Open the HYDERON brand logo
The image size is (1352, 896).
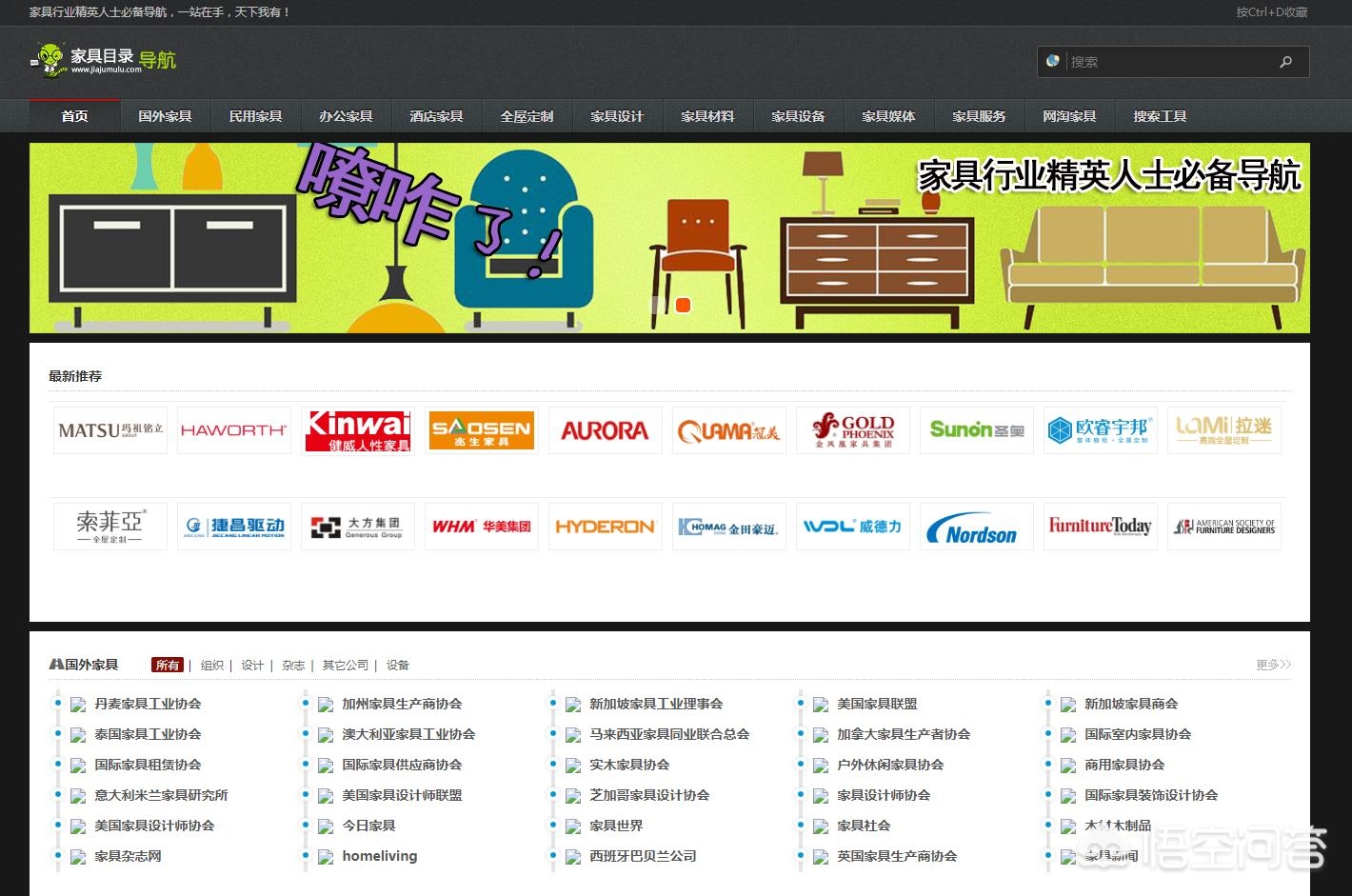click(x=606, y=527)
